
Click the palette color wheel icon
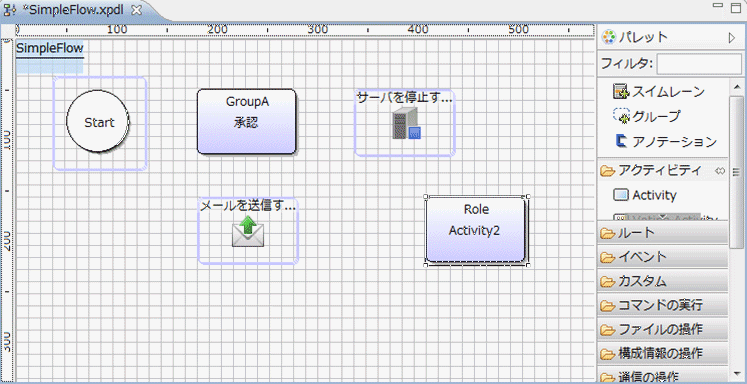click(608, 37)
